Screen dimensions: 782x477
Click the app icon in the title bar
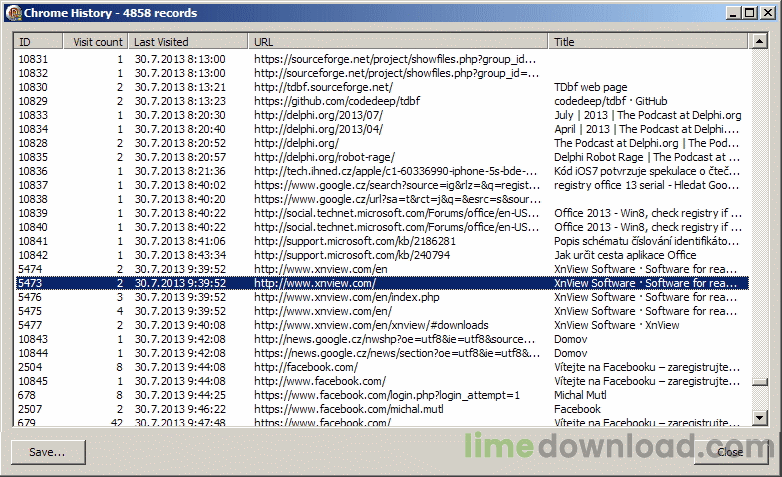pos(13,13)
